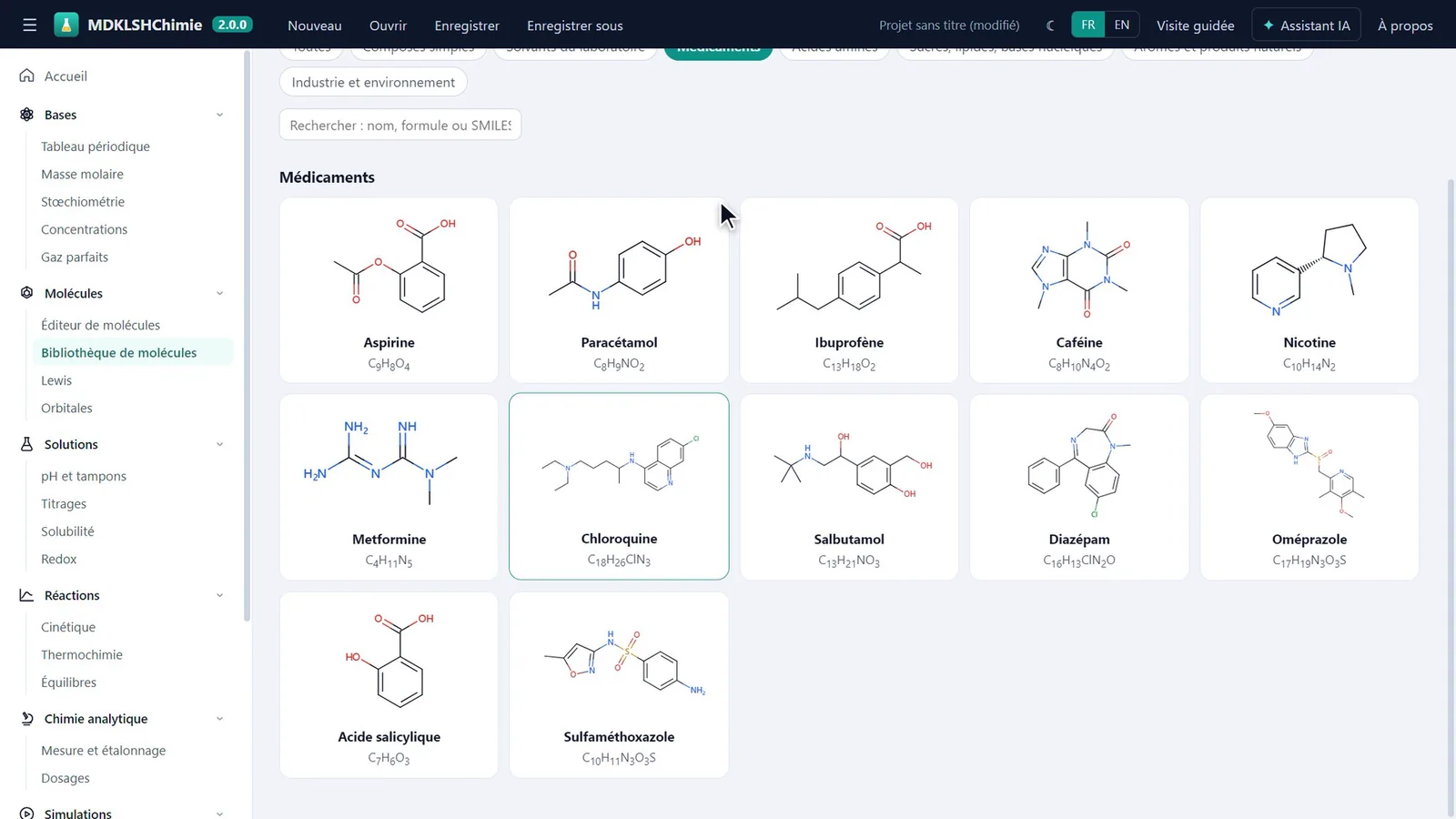Image resolution: width=1456 pixels, height=819 pixels.
Task: Toggle dark mode with the moon icon
Action: (x=1051, y=25)
